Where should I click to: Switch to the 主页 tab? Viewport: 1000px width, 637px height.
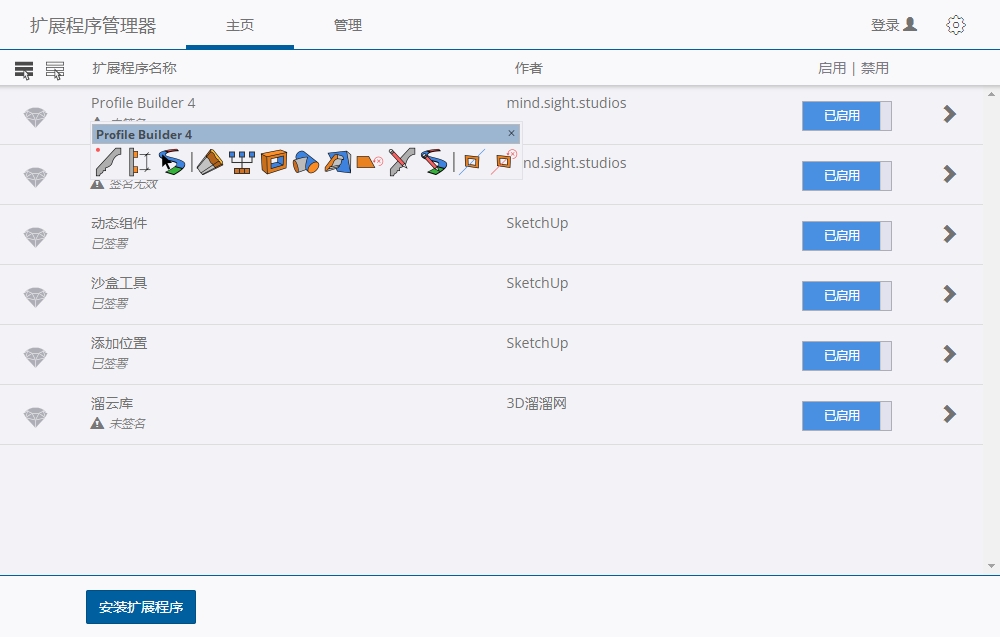tap(240, 25)
